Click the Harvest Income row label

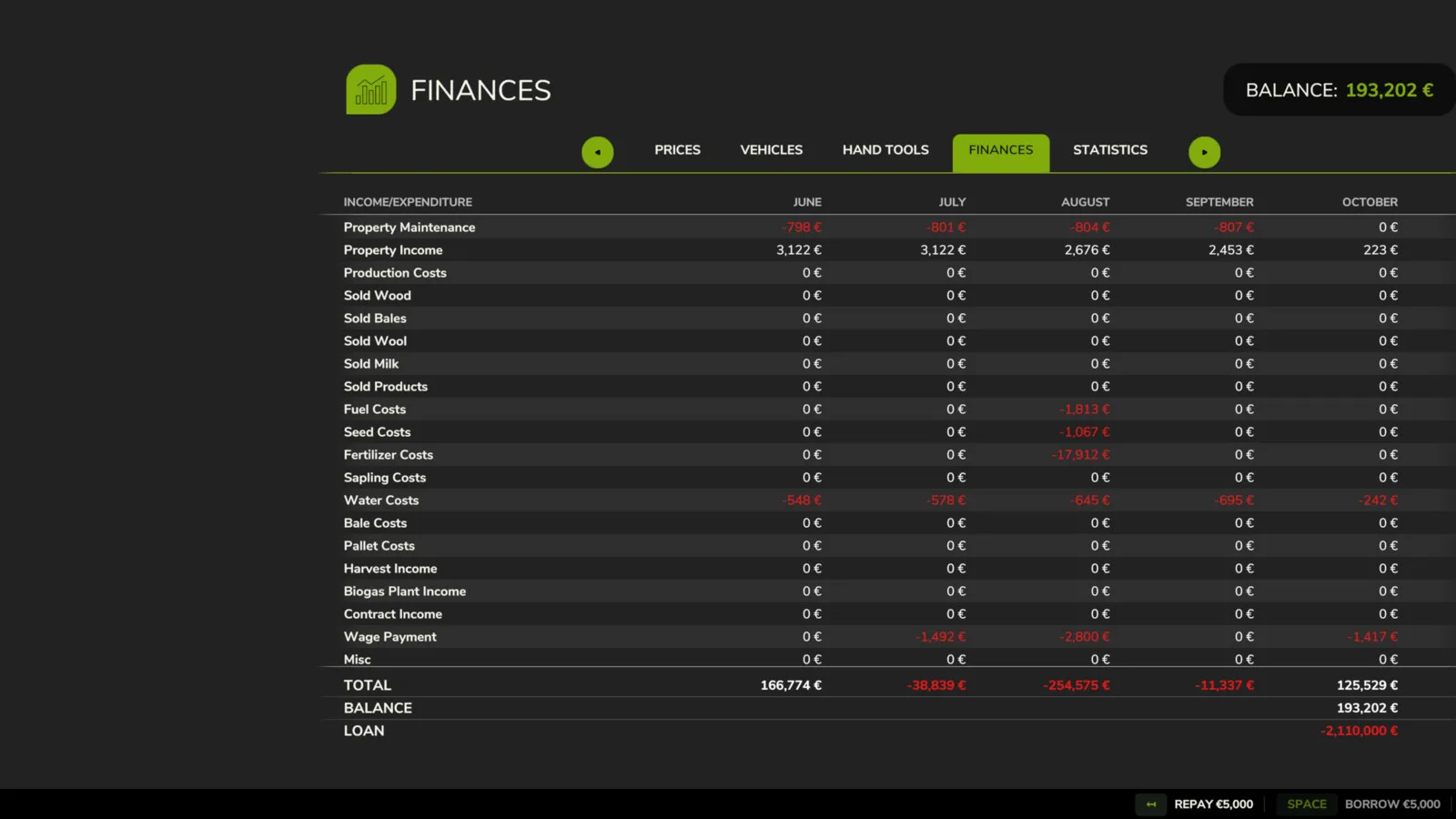coord(390,569)
